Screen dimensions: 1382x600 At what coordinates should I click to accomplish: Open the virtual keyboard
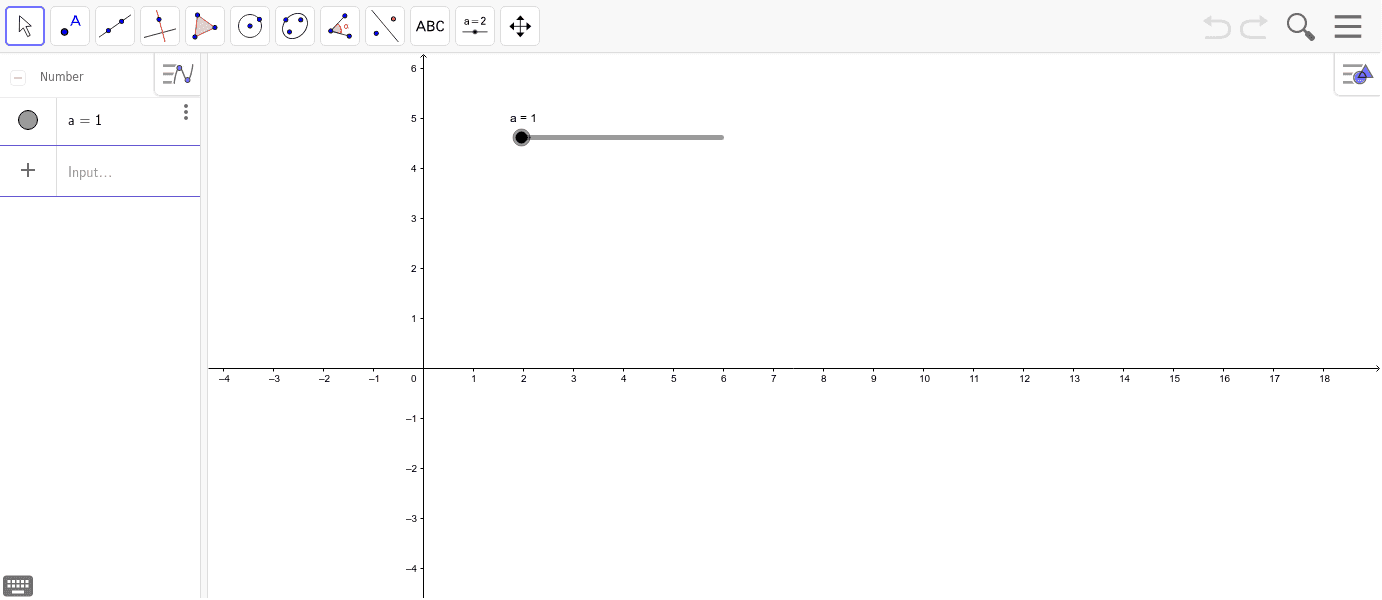coord(18,586)
